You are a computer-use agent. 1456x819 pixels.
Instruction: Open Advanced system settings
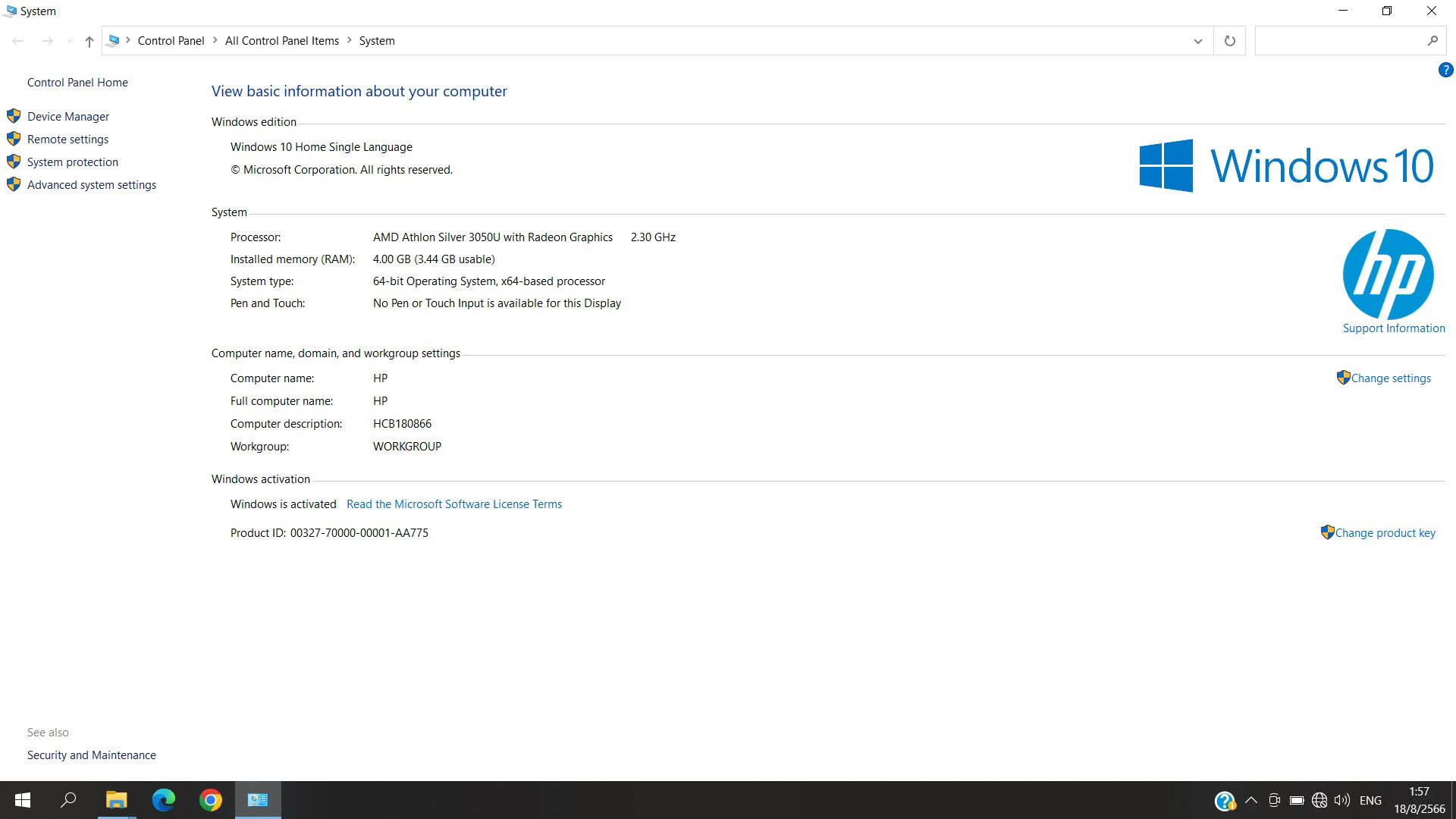(x=92, y=184)
